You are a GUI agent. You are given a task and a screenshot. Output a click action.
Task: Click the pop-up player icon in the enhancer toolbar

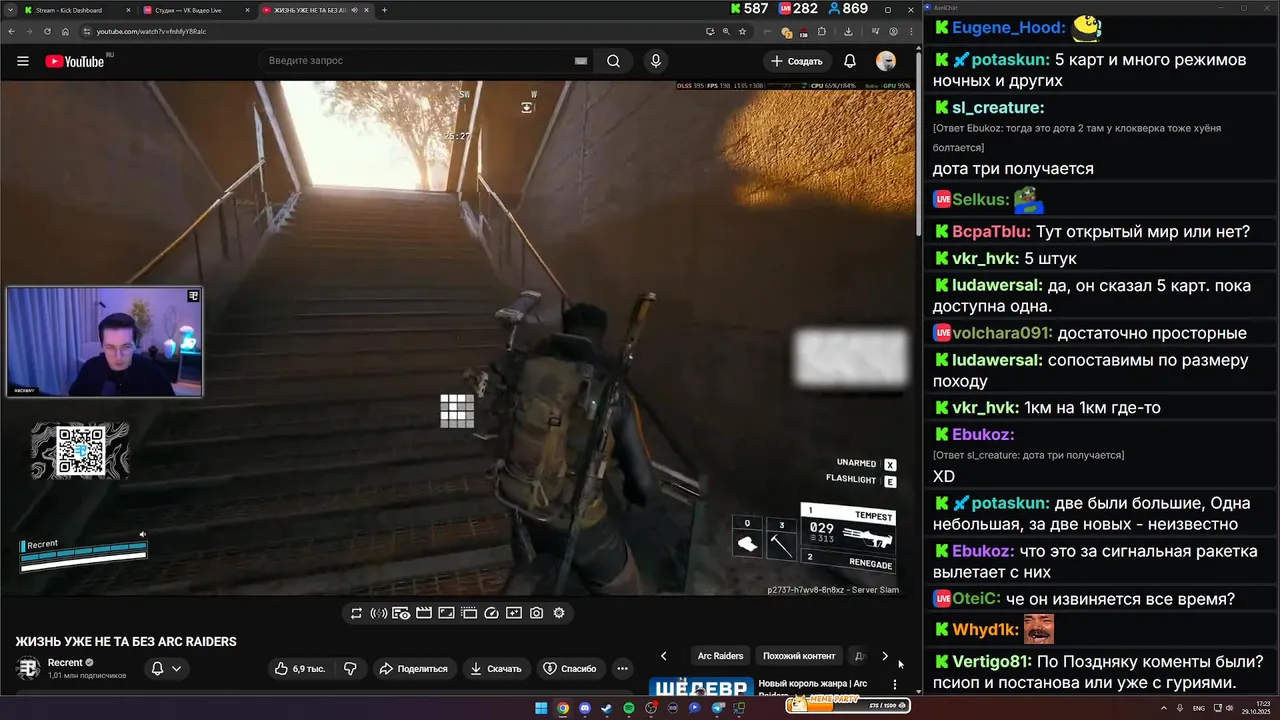point(469,613)
